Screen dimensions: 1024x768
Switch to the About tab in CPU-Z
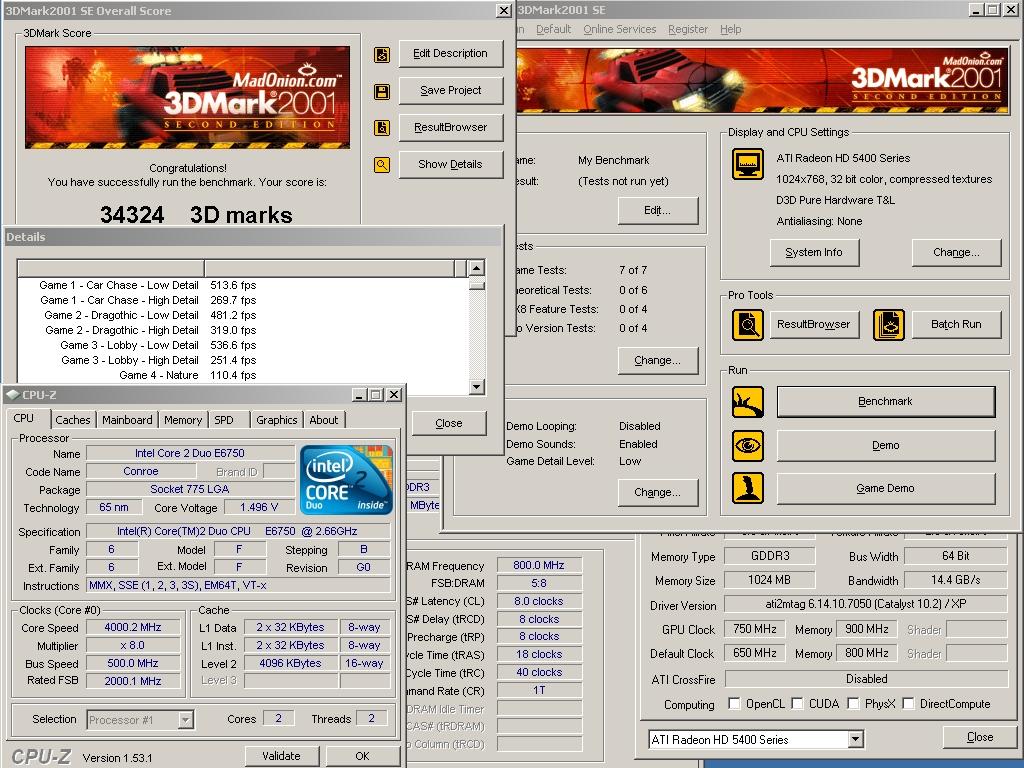[x=324, y=420]
